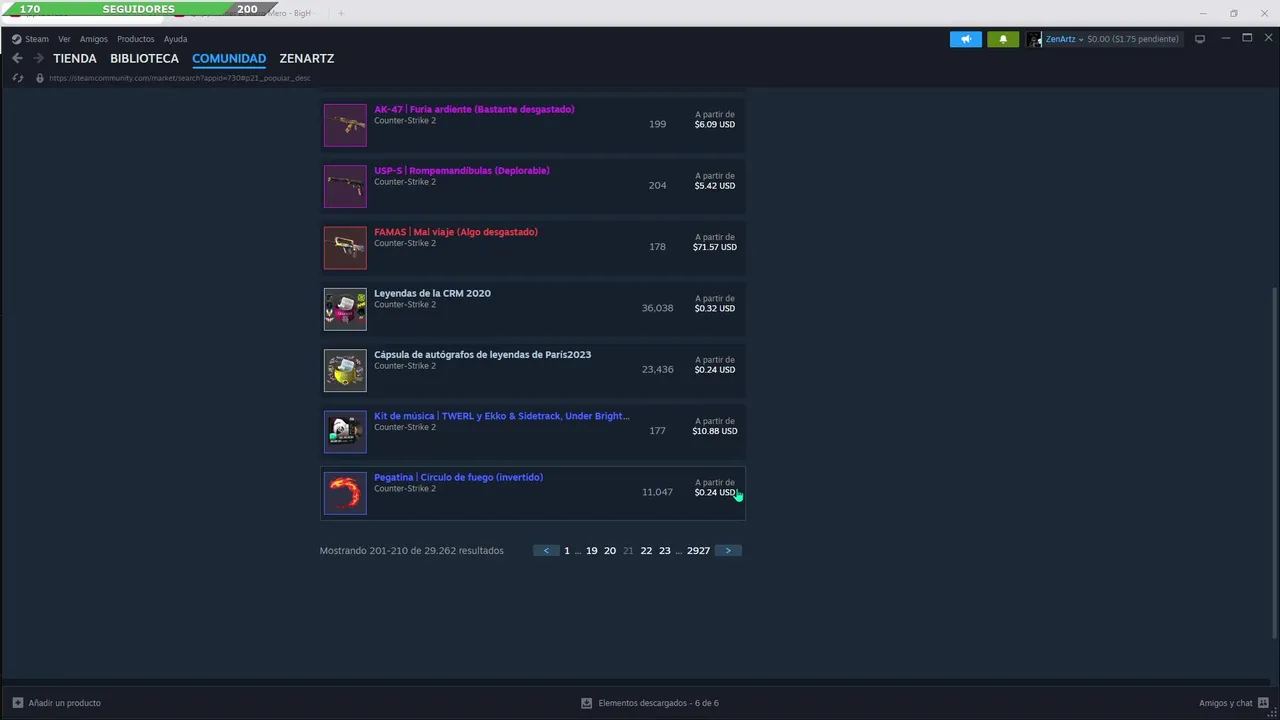Jump to results page 23
This screenshot has height=720, width=1280.
coord(665,551)
